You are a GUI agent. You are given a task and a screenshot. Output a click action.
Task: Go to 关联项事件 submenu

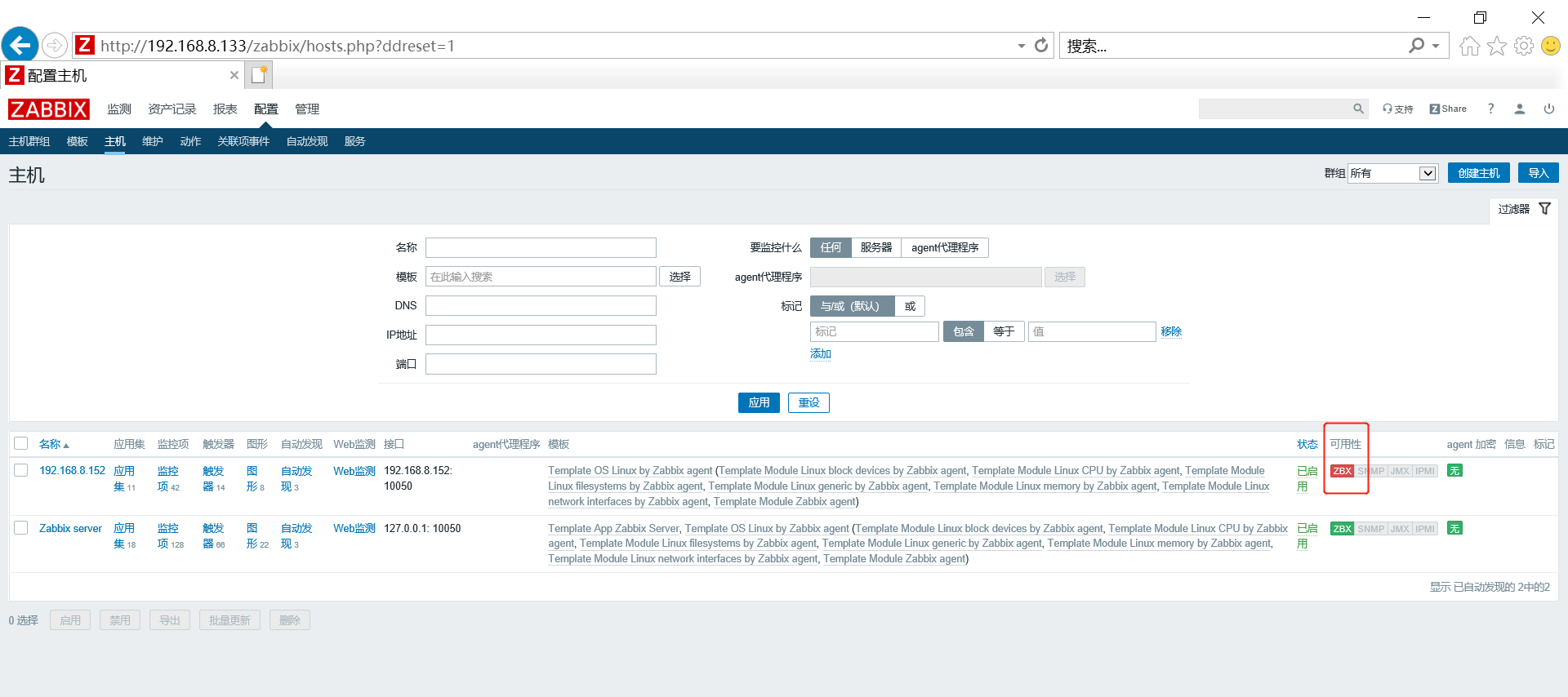coord(243,141)
